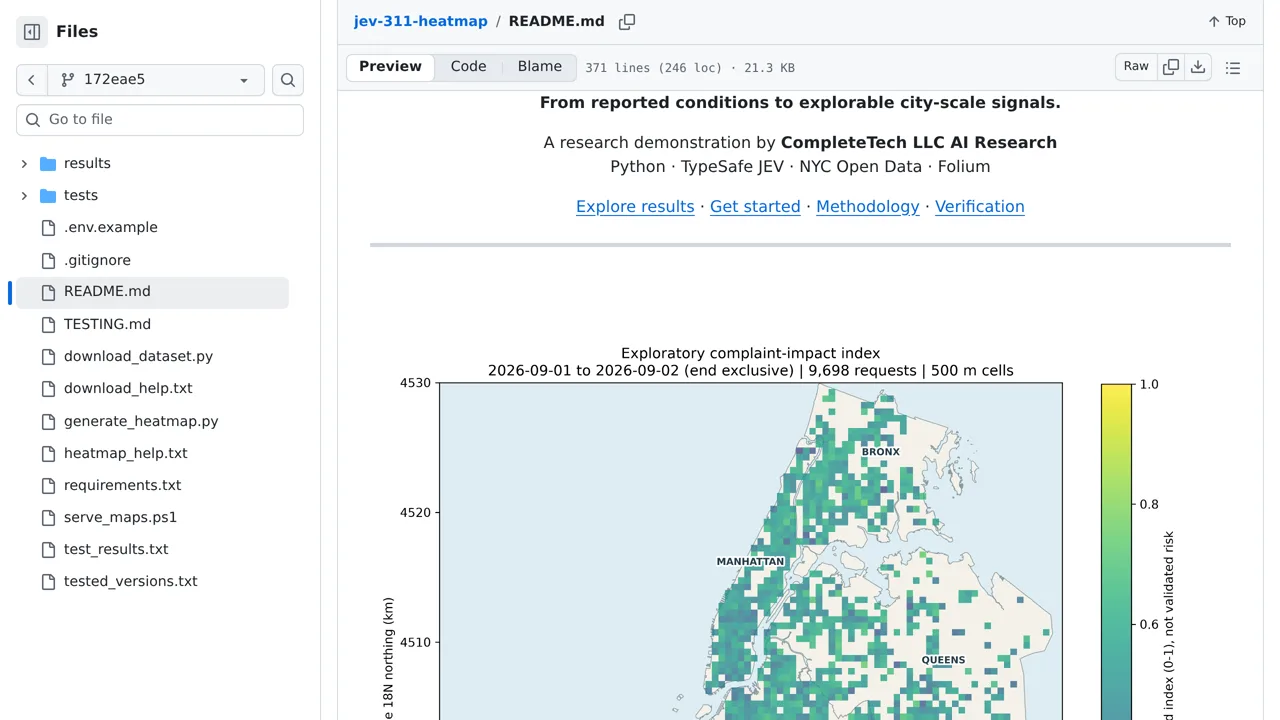Follow the Explore results link
Screen dimensions: 1280x720
point(635,207)
